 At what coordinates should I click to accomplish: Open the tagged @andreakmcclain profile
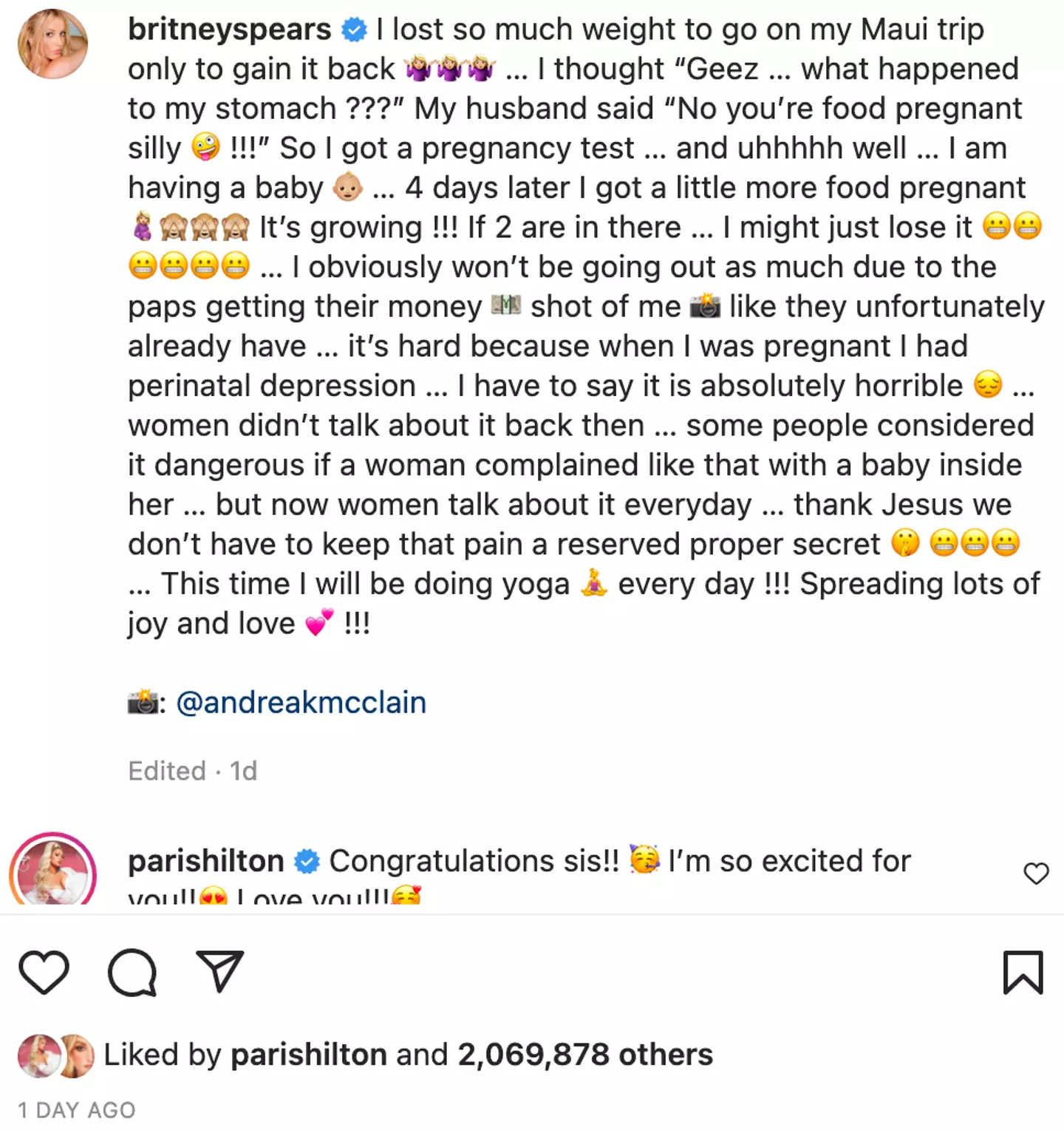(x=299, y=702)
